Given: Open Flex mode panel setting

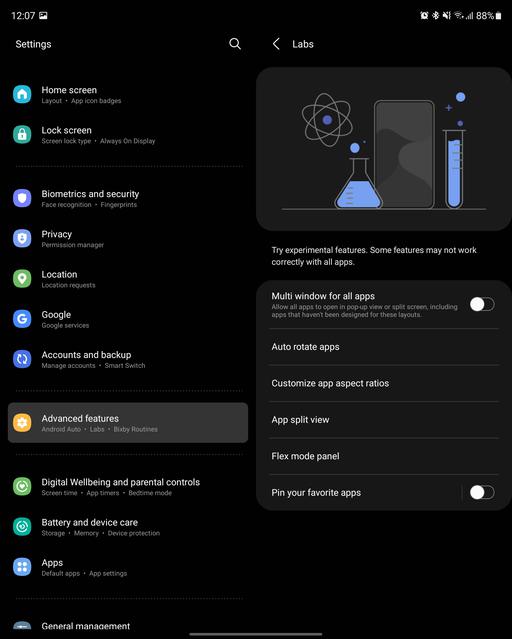Looking at the screenshot, I should click(x=384, y=456).
